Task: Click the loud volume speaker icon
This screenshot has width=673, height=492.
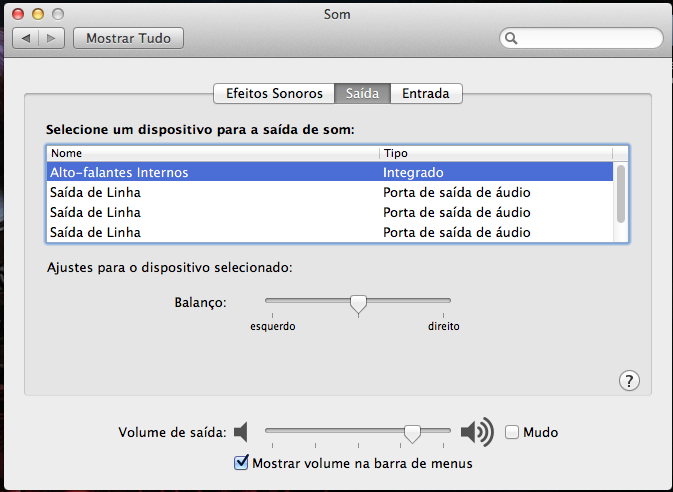Action: [477, 432]
